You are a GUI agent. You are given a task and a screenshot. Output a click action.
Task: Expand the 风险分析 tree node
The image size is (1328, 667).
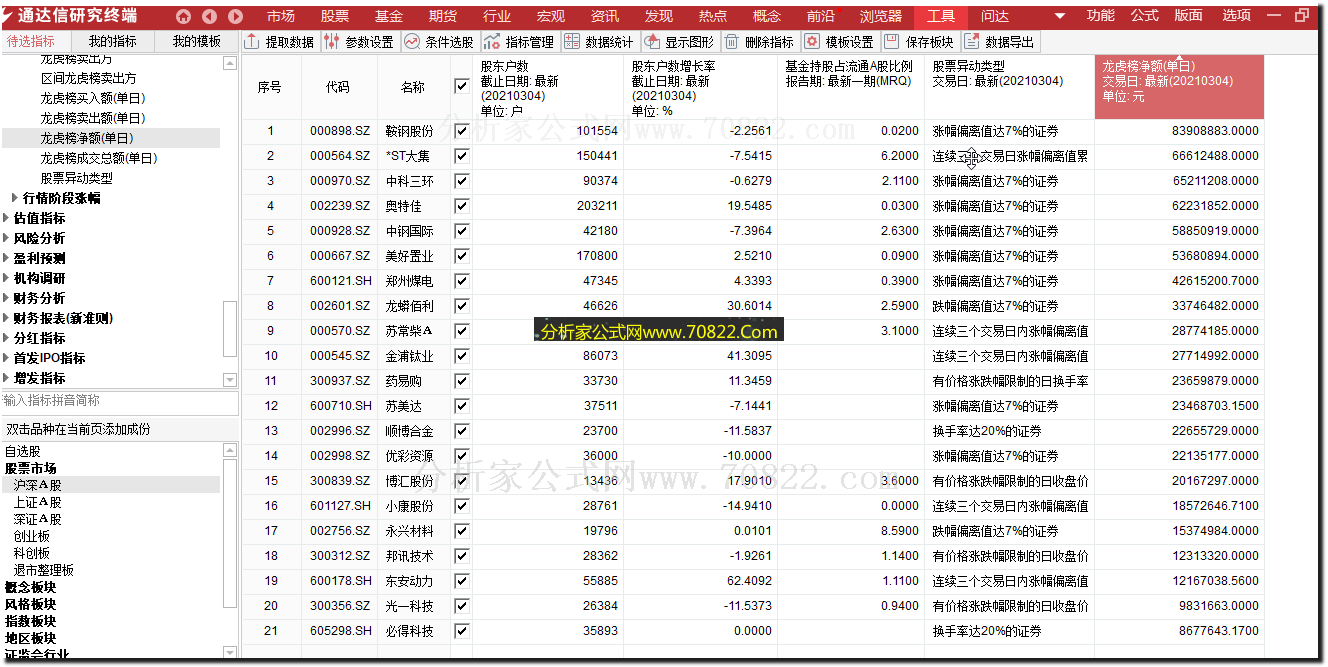(7, 238)
